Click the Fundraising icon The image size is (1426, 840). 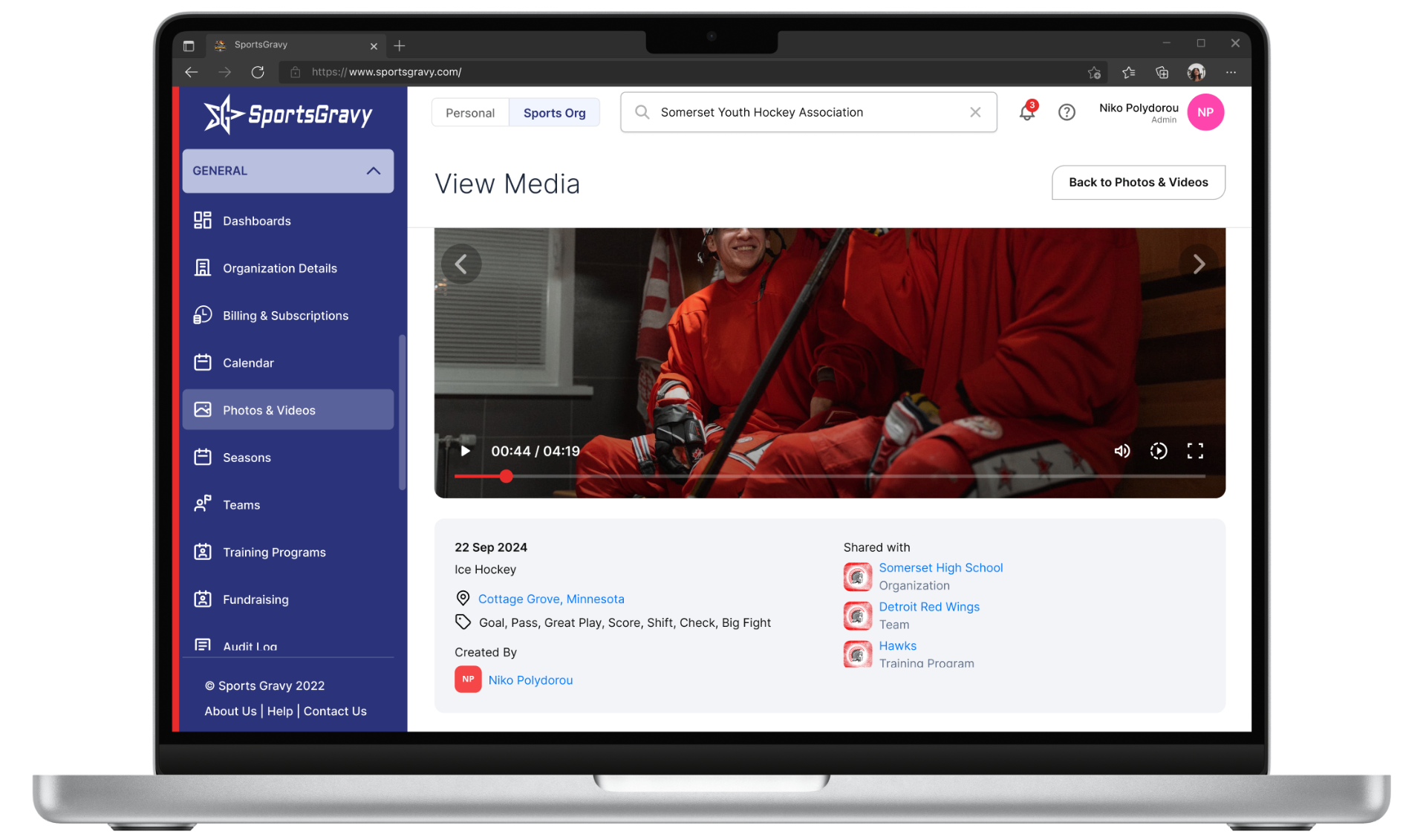[x=202, y=599]
